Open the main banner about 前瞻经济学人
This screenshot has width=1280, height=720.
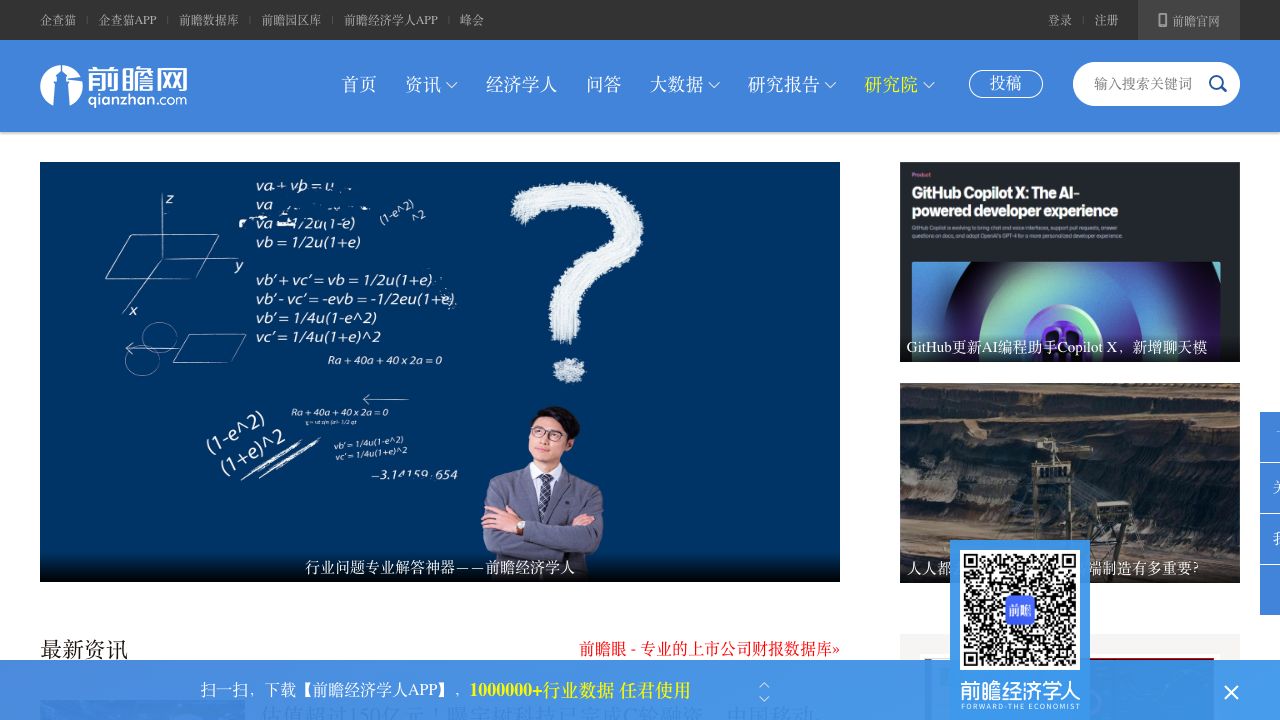point(440,371)
